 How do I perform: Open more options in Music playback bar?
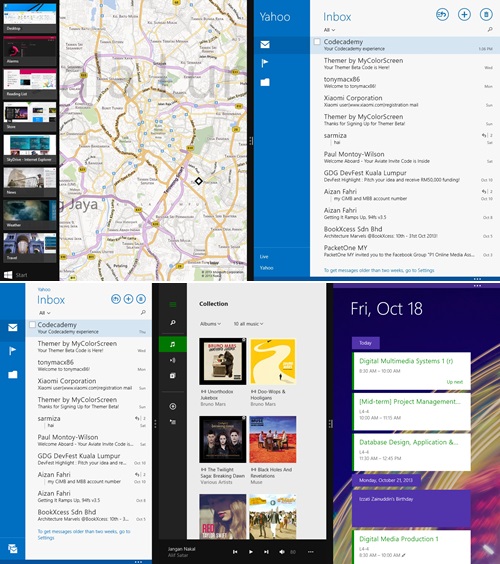point(310,552)
